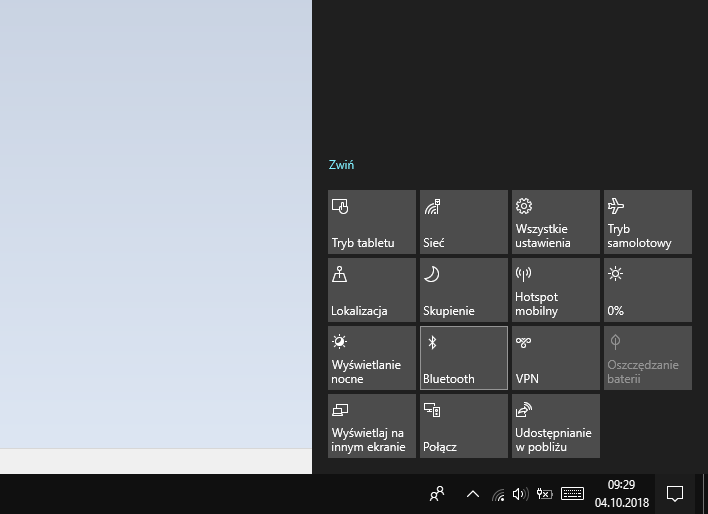Open the Skupienie focus assist tile
This screenshot has height=514, width=708.
pyautogui.click(x=463, y=290)
